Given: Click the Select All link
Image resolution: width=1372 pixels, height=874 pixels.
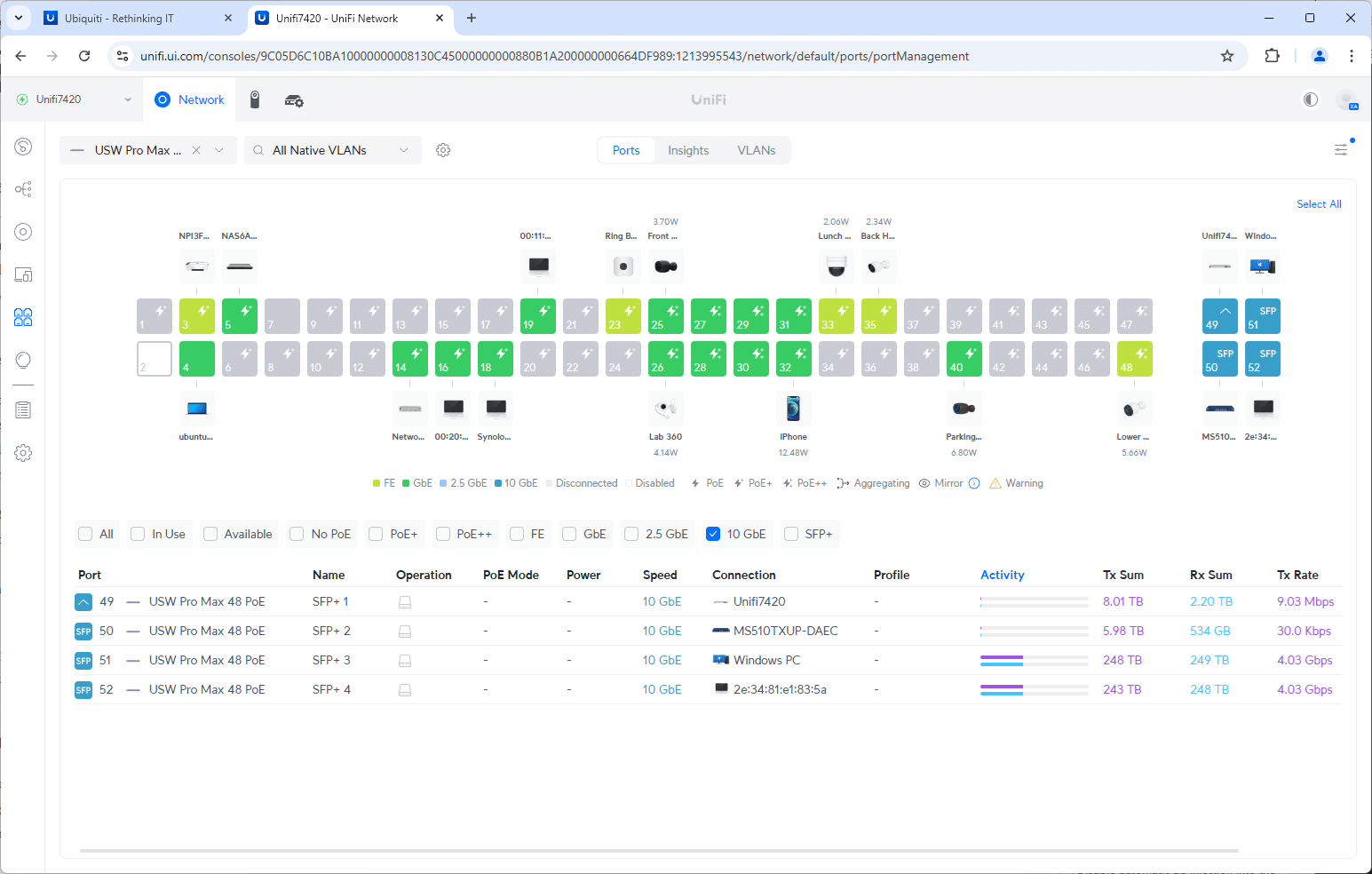Looking at the screenshot, I should click(x=1319, y=204).
